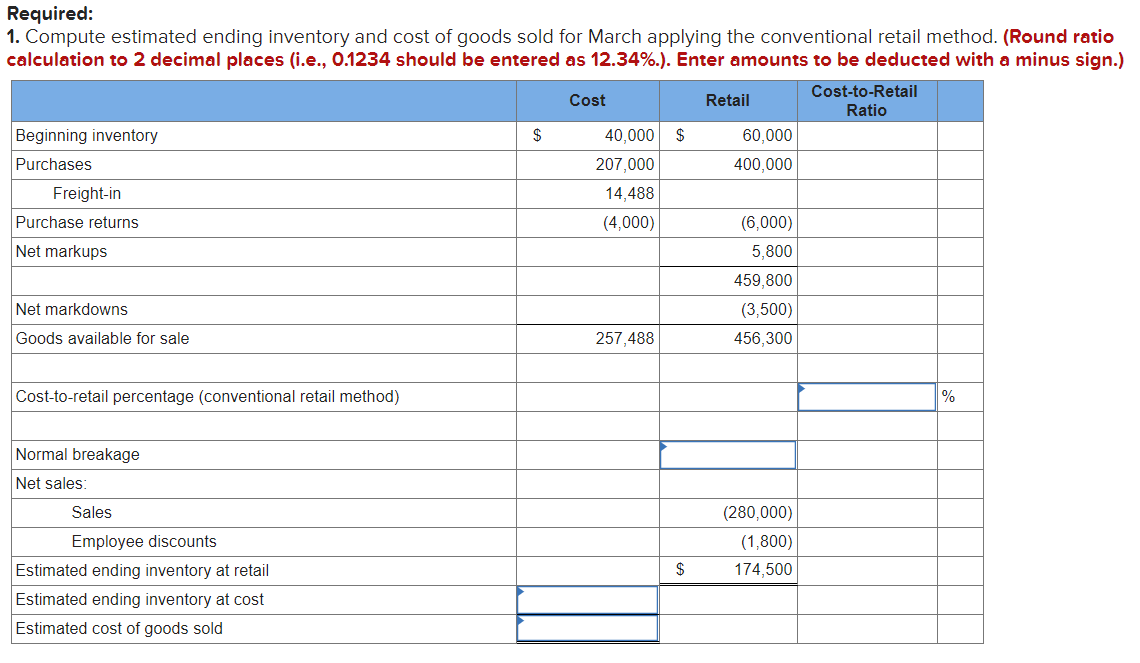Click the Cost column header

click(587, 101)
